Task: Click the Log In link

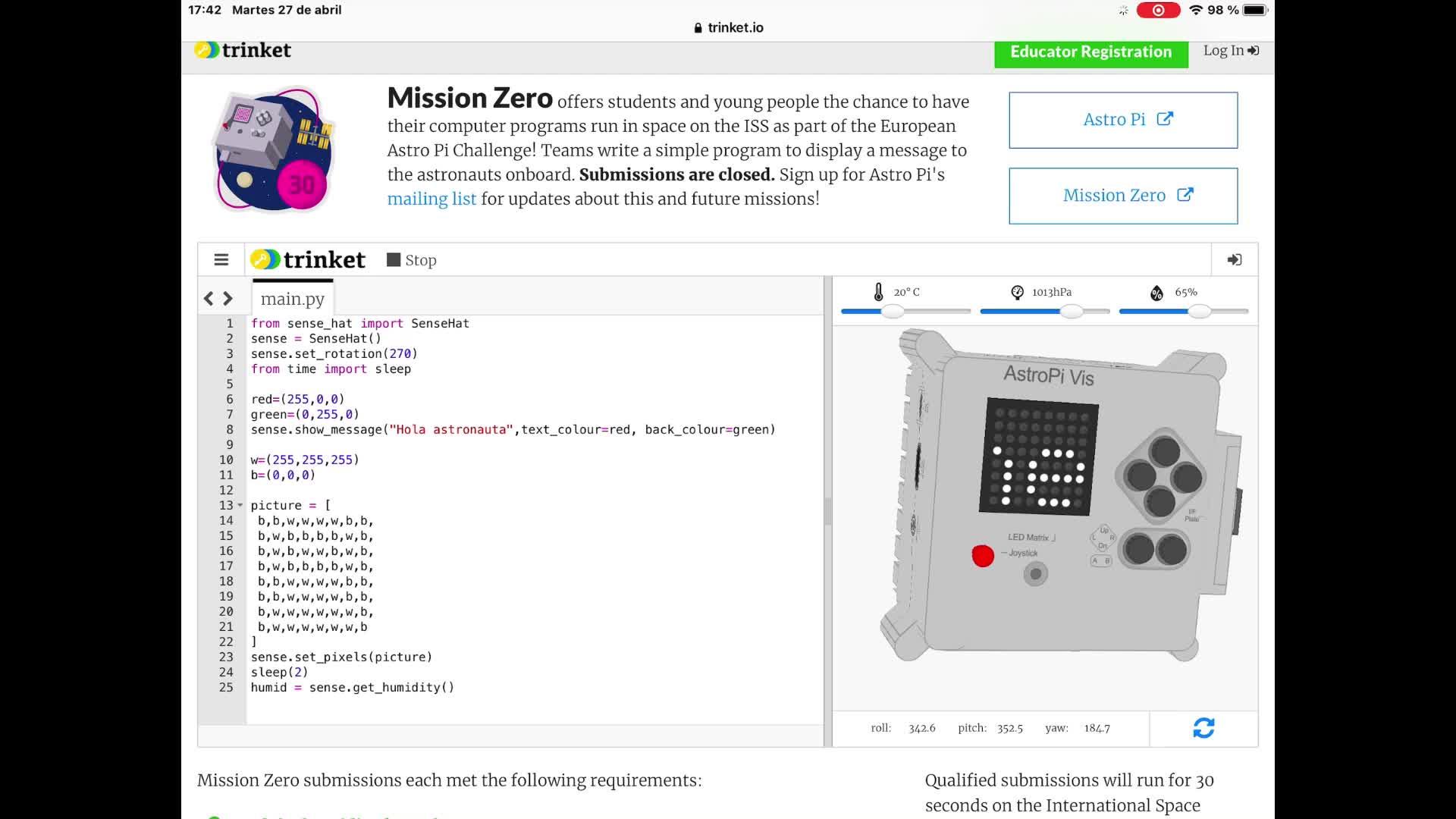Action: tap(1230, 50)
